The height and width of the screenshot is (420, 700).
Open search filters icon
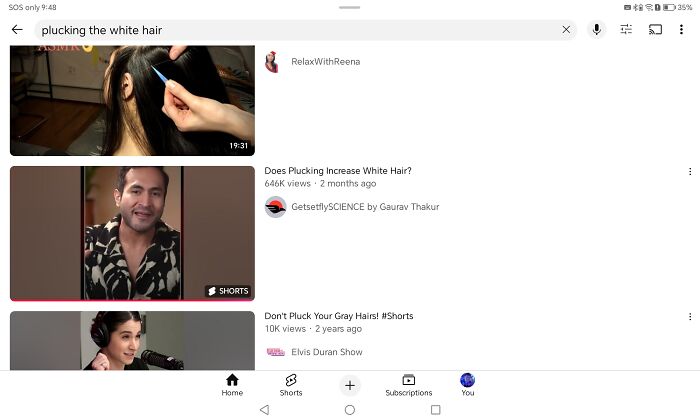[x=626, y=30]
